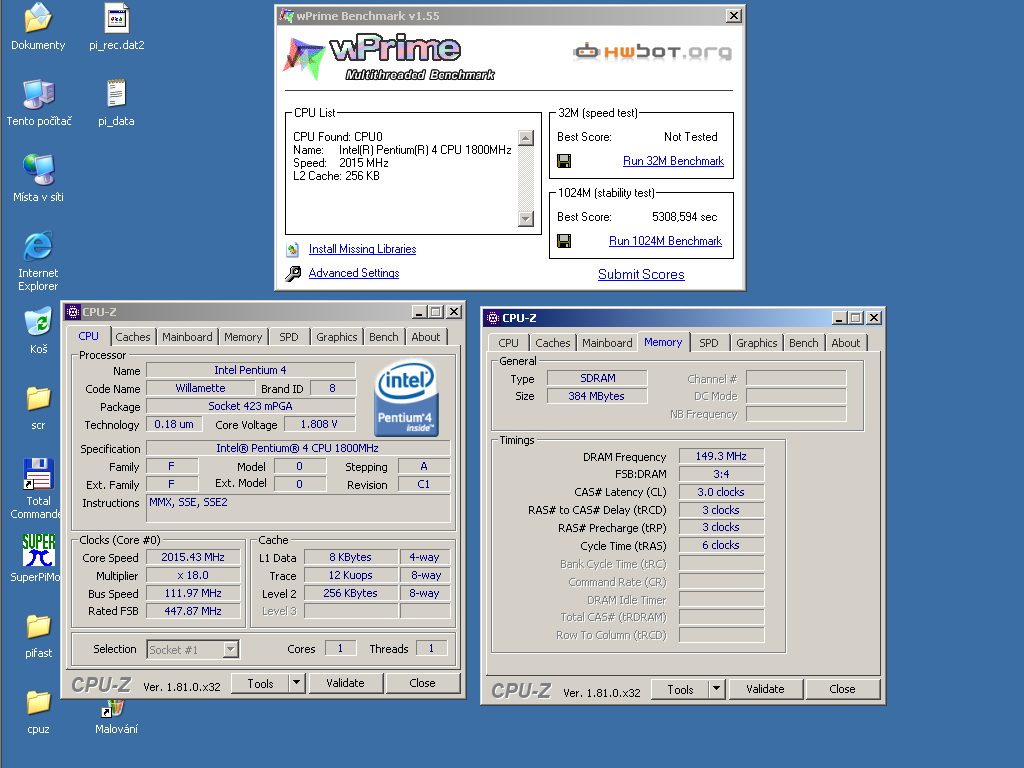Click the save icon for 1024M score
This screenshot has height=768, width=1024.
(564, 241)
